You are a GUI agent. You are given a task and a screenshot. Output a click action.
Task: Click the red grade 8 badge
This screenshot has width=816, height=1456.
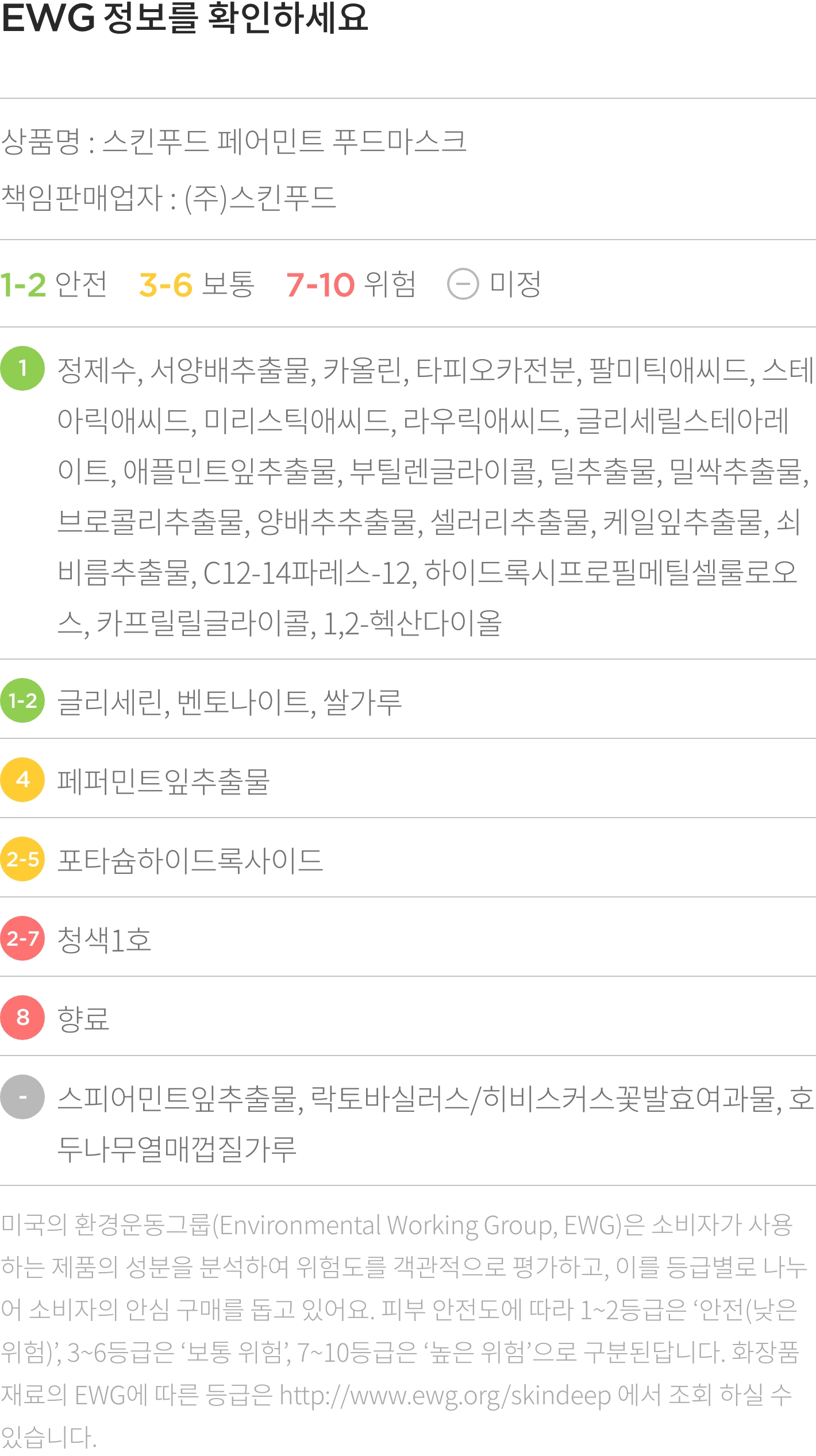click(x=22, y=1018)
